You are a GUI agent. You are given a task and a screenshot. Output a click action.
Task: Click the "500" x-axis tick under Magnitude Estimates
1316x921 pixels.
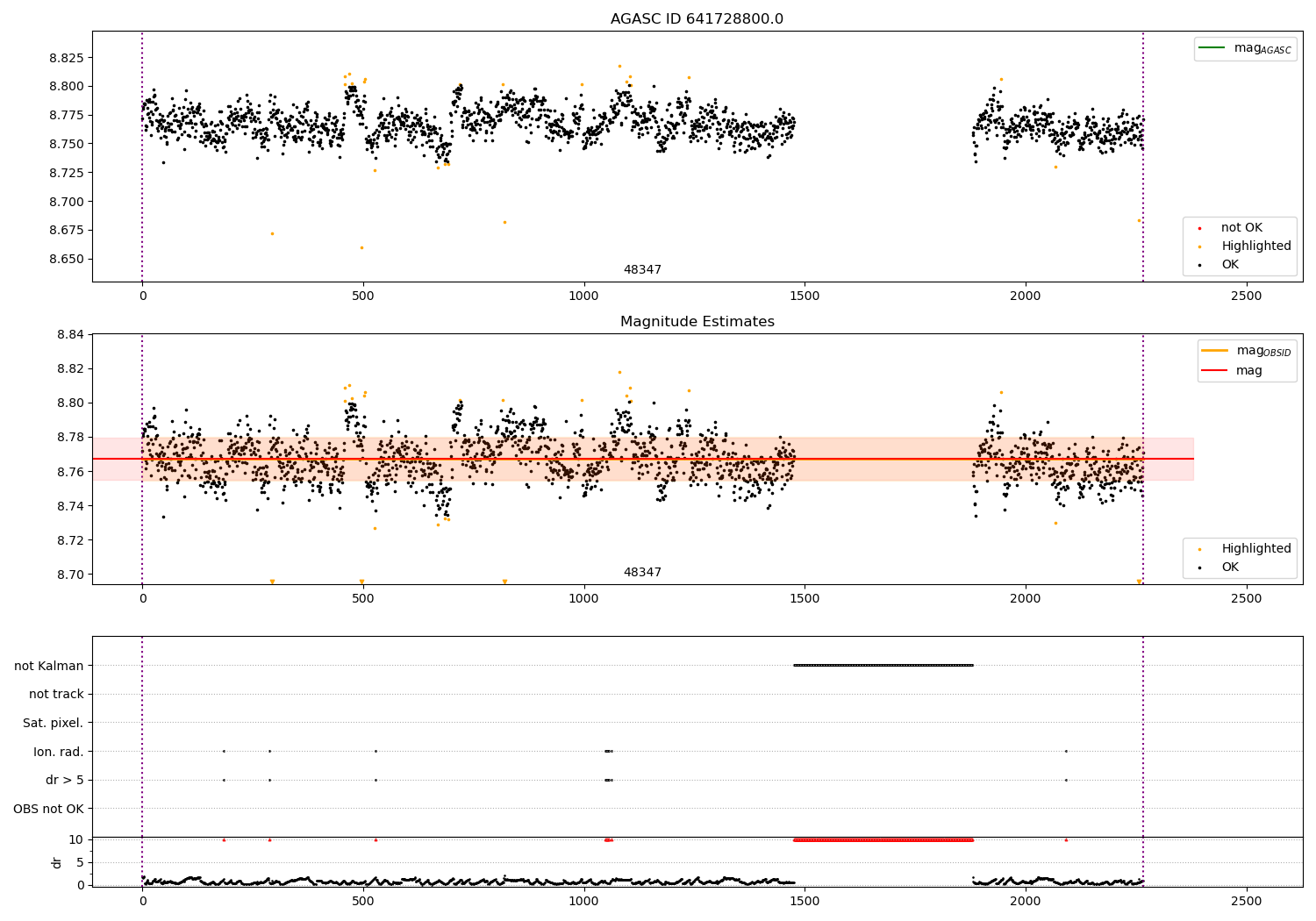tap(363, 599)
